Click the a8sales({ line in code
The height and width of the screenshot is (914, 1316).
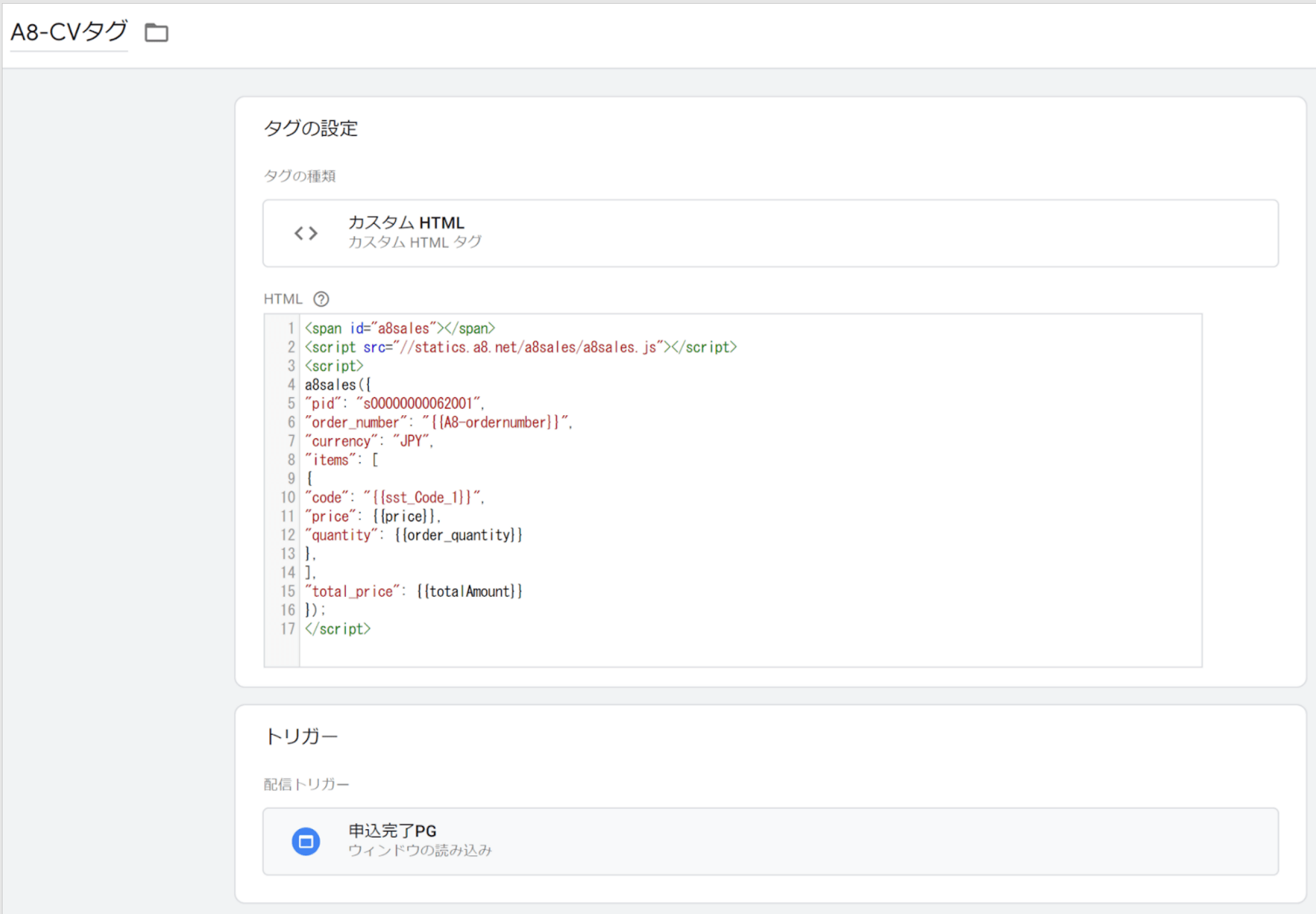337,385
